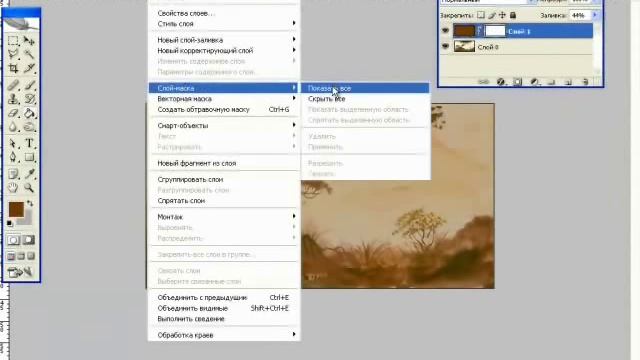Select the Hand tool
The height and width of the screenshot is (360, 640).
coord(13,187)
